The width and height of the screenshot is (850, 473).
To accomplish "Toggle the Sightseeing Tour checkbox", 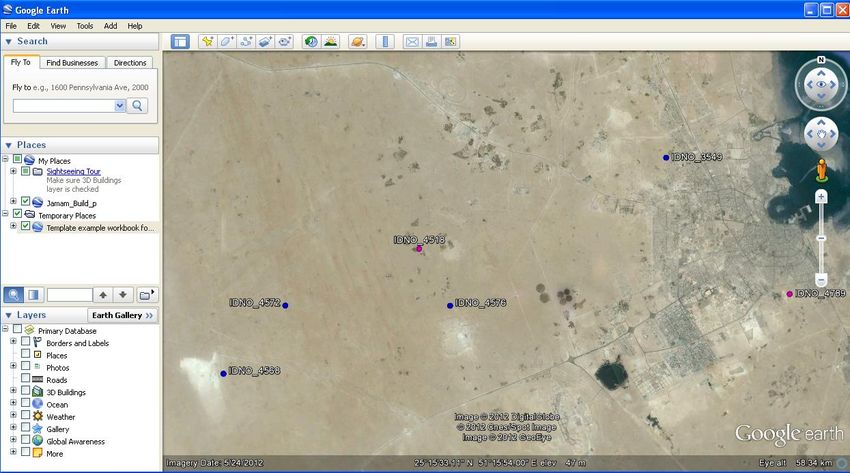I will (x=25, y=171).
